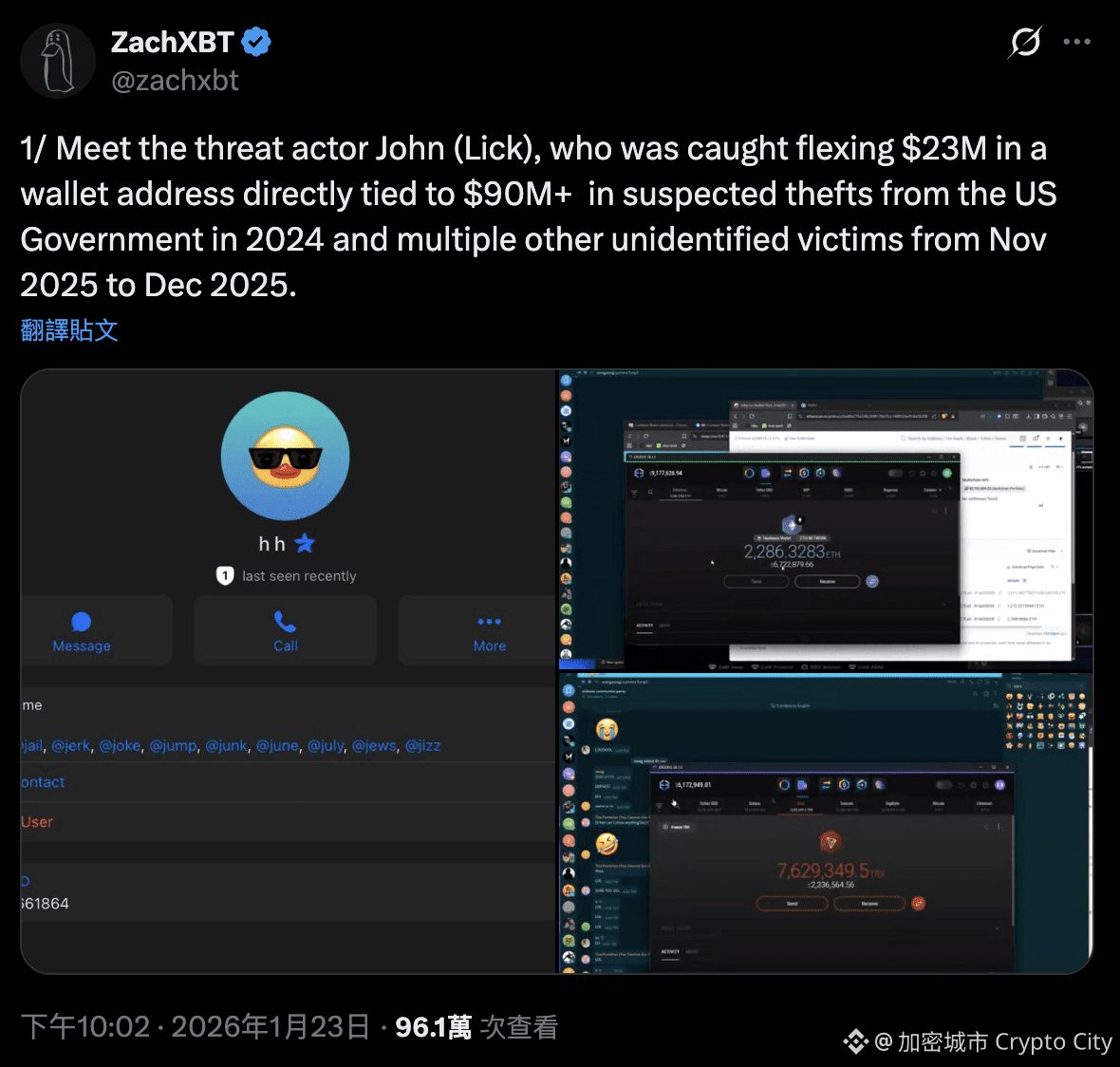
Task: Click the 96.1萬 view count
Action: click(x=433, y=1027)
